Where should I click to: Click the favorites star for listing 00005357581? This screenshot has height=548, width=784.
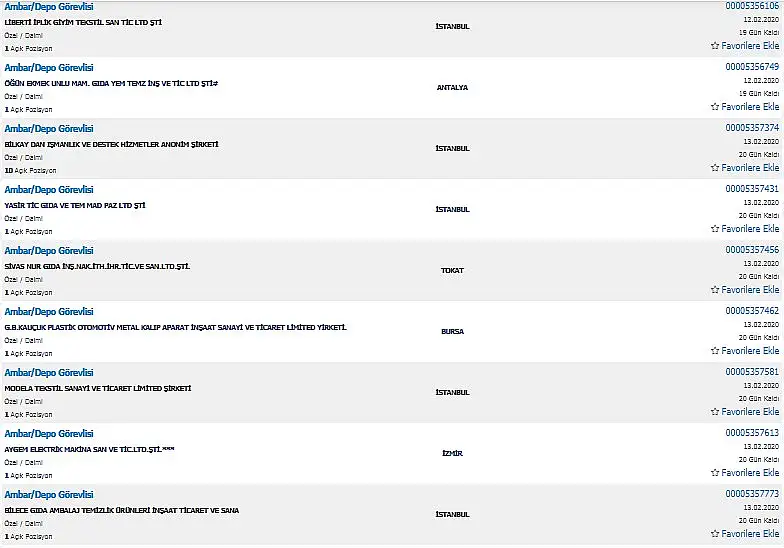click(715, 412)
